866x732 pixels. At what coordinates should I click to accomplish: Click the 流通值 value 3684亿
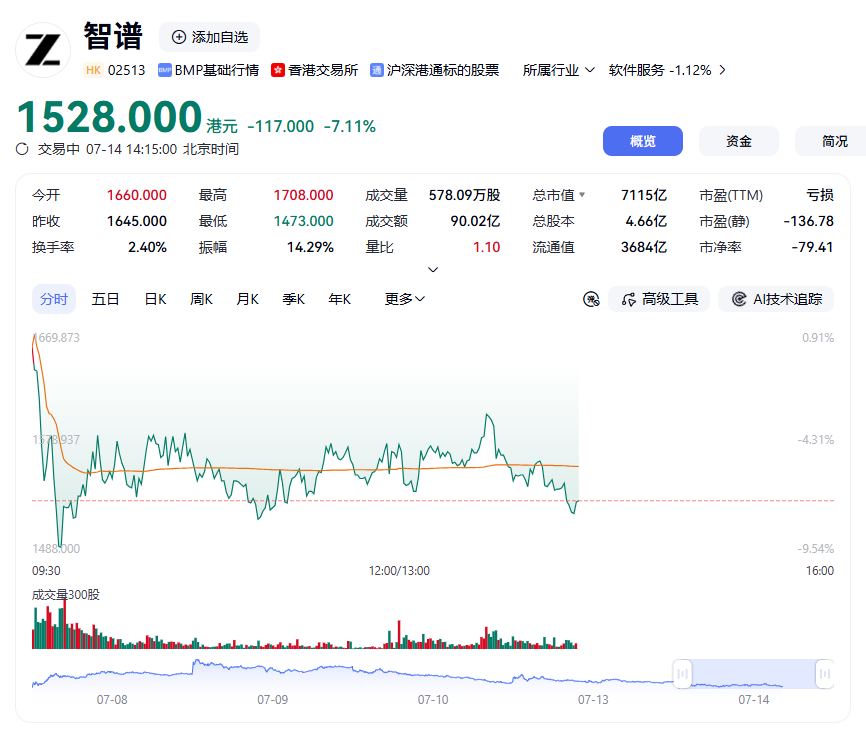click(644, 247)
